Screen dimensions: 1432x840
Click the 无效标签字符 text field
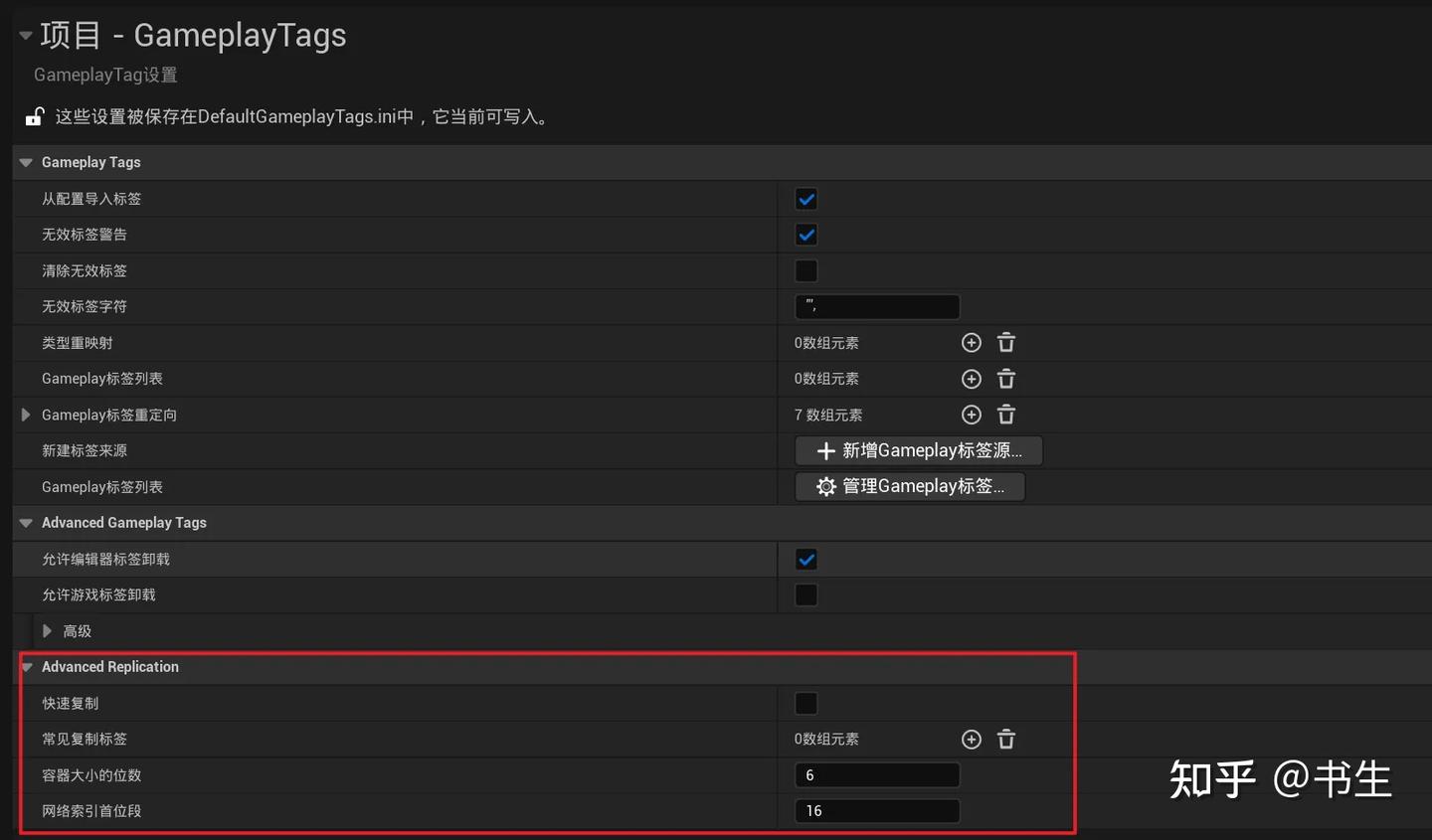click(877, 306)
